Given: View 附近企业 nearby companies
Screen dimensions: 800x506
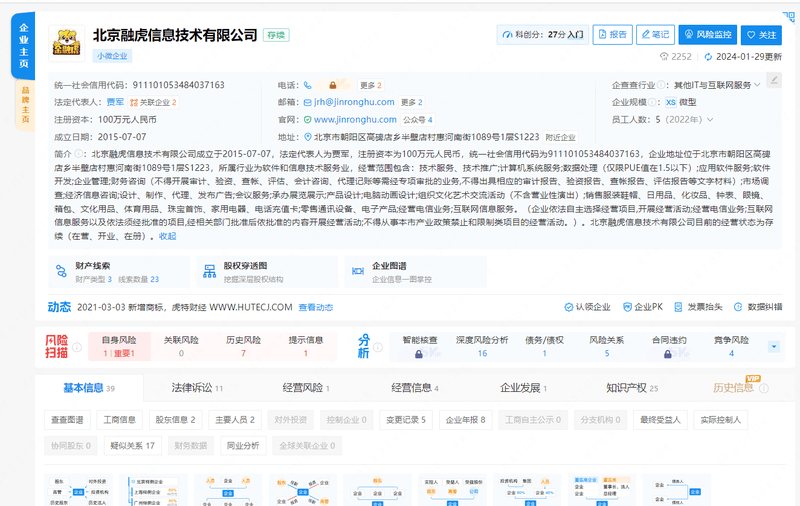Looking at the screenshot, I should click(x=560, y=137).
